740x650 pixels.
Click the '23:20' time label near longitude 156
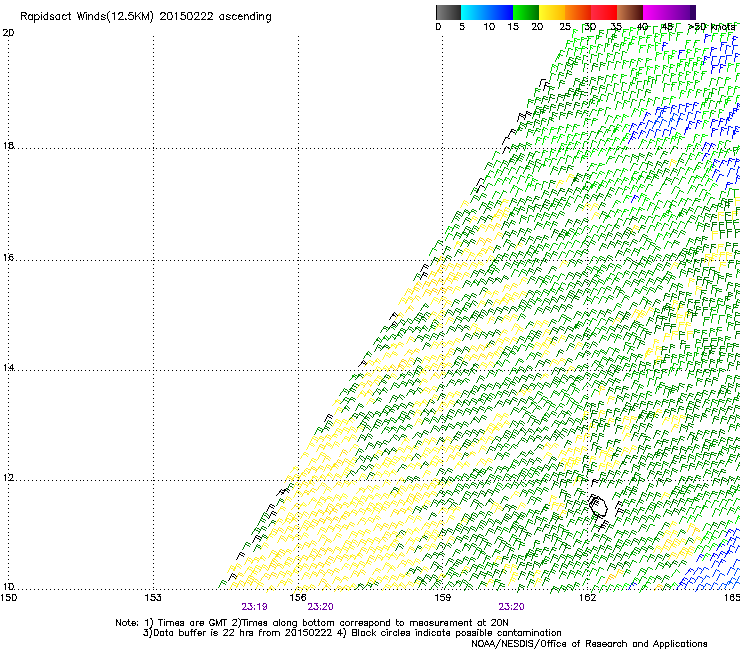point(320,607)
